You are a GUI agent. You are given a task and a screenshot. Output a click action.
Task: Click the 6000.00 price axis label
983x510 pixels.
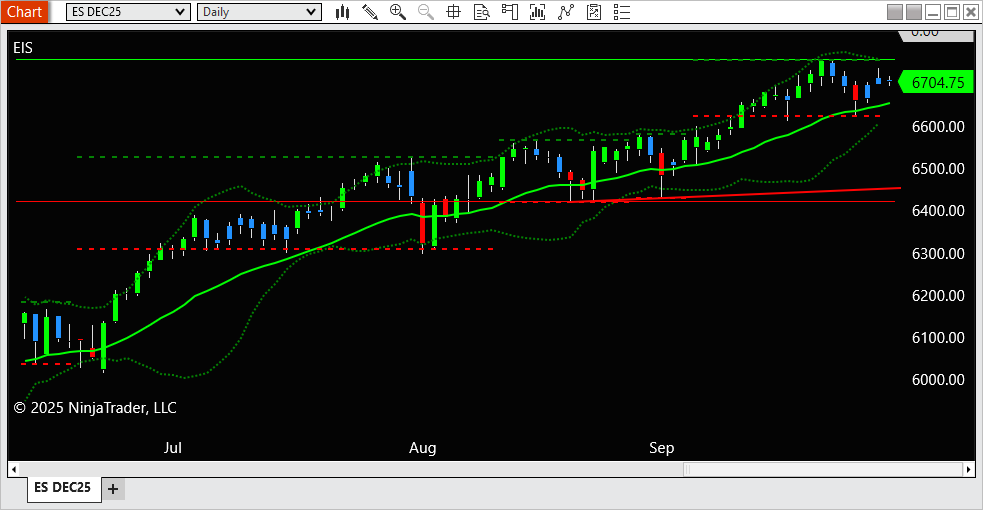(x=938, y=380)
